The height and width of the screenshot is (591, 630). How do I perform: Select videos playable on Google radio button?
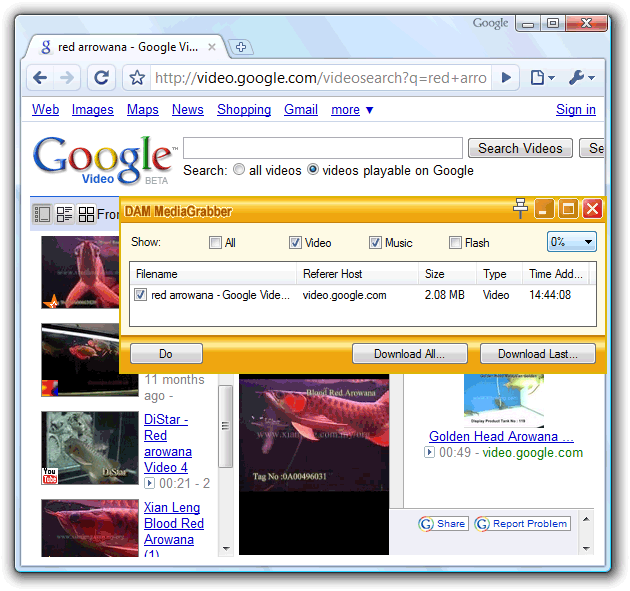pos(313,170)
